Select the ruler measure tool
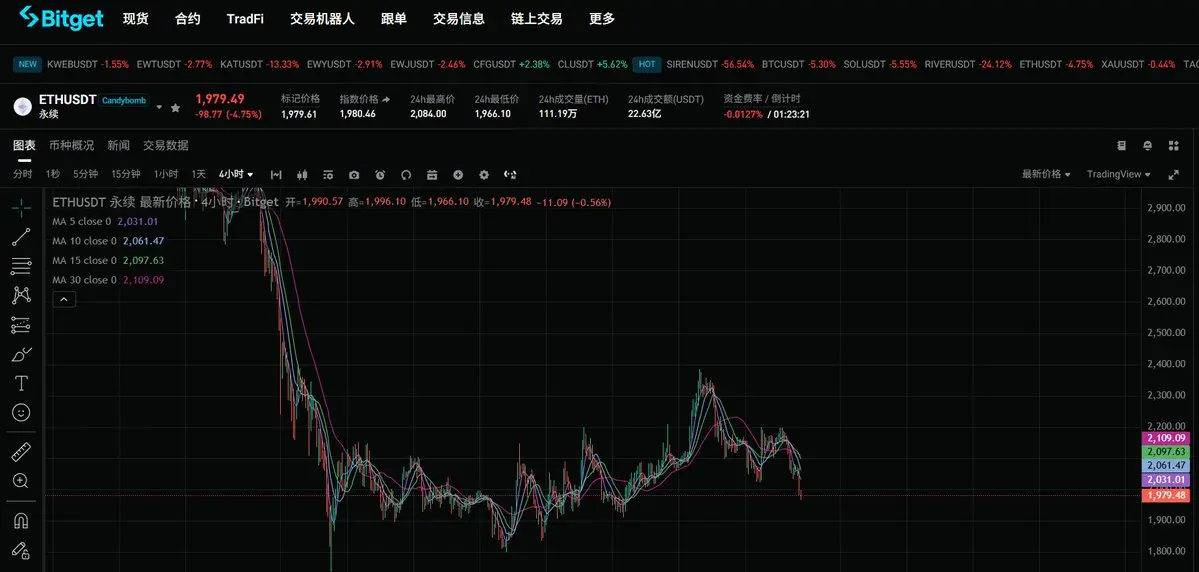1199x572 pixels. coord(21,452)
